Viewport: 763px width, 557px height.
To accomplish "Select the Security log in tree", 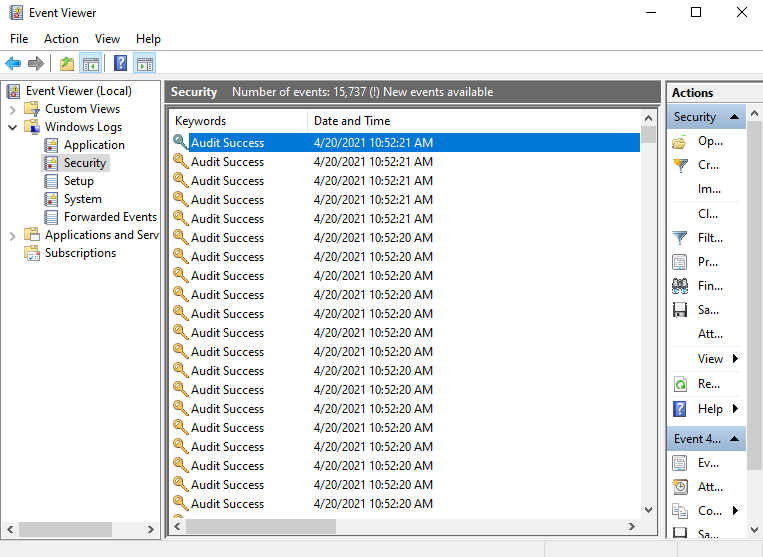I will click(85, 163).
